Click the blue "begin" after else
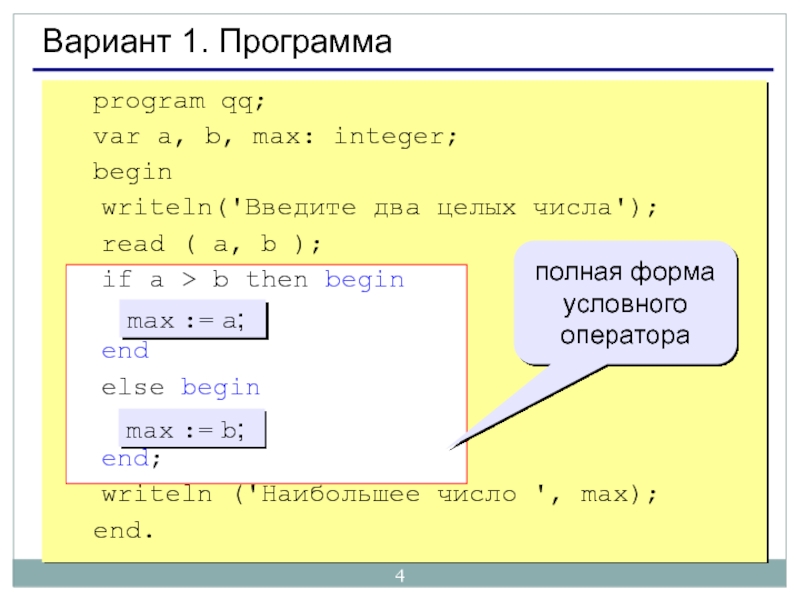 pos(220,387)
